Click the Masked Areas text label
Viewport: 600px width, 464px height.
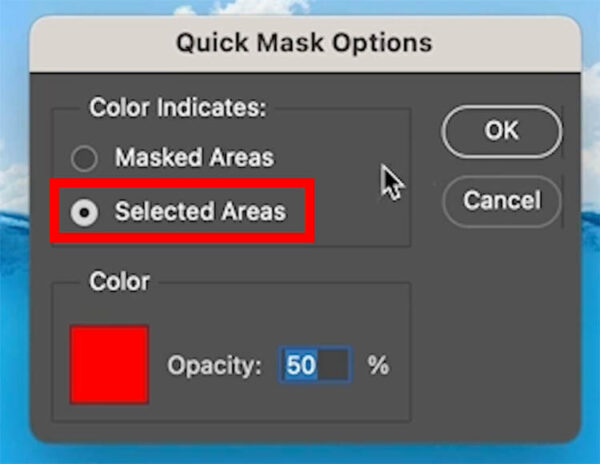click(194, 157)
